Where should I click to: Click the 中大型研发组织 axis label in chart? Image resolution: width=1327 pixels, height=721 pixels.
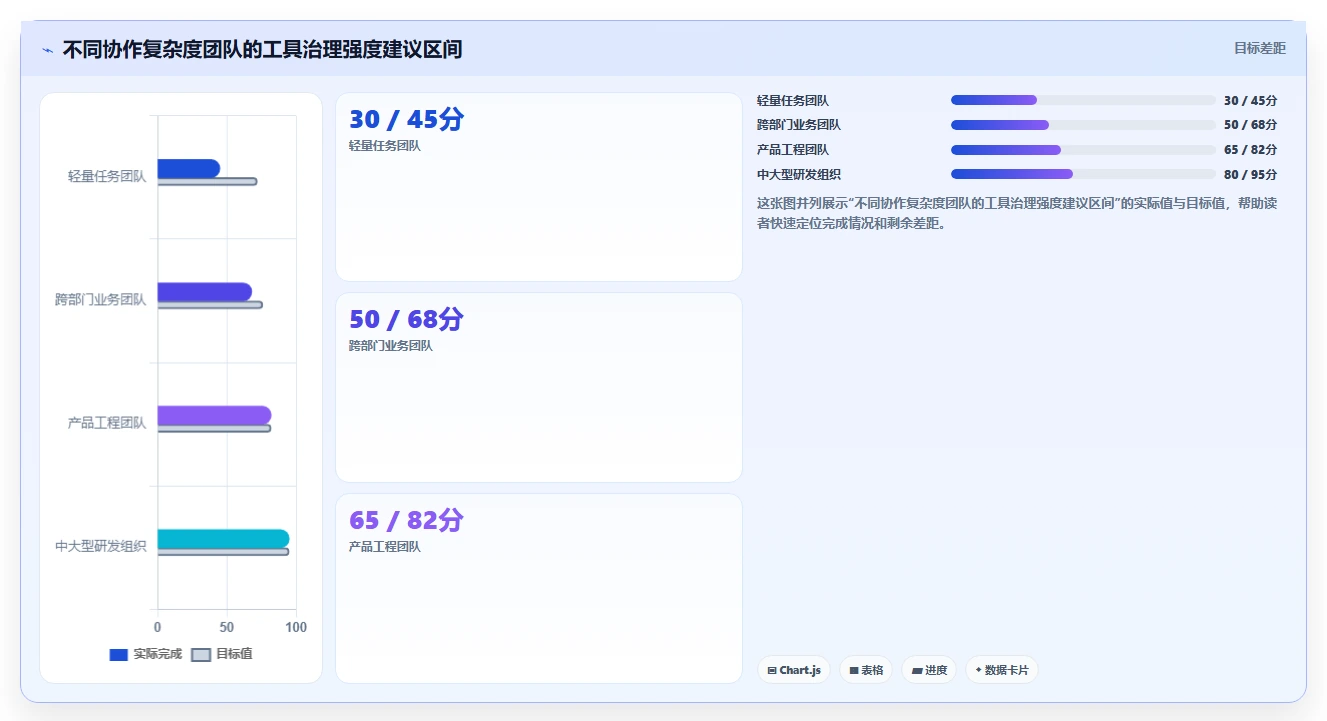[100, 546]
